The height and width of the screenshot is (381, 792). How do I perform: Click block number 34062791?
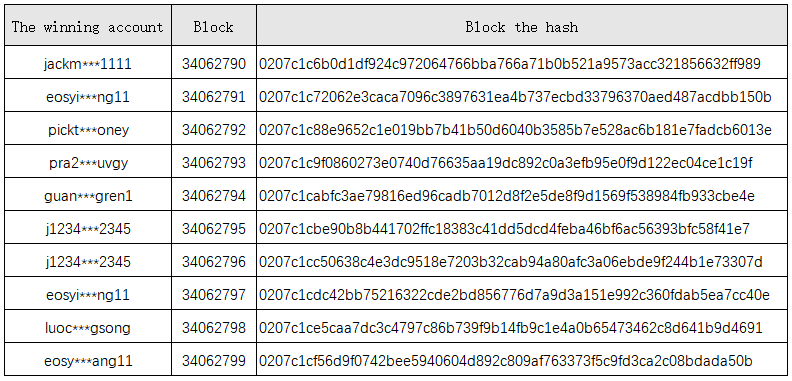pyautogui.click(x=214, y=97)
